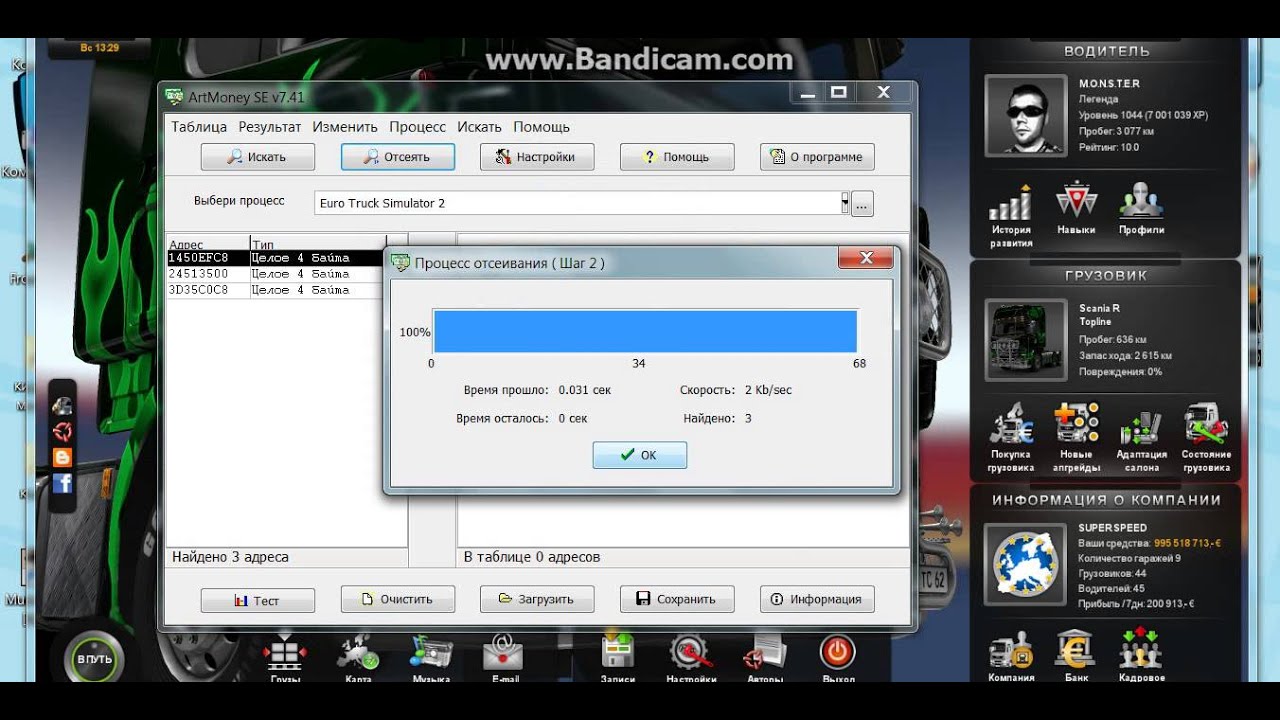Screen dimensions: 1280x720
Task: Click the red lifebuoy icon in sidebar
Action: pos(62,432)
